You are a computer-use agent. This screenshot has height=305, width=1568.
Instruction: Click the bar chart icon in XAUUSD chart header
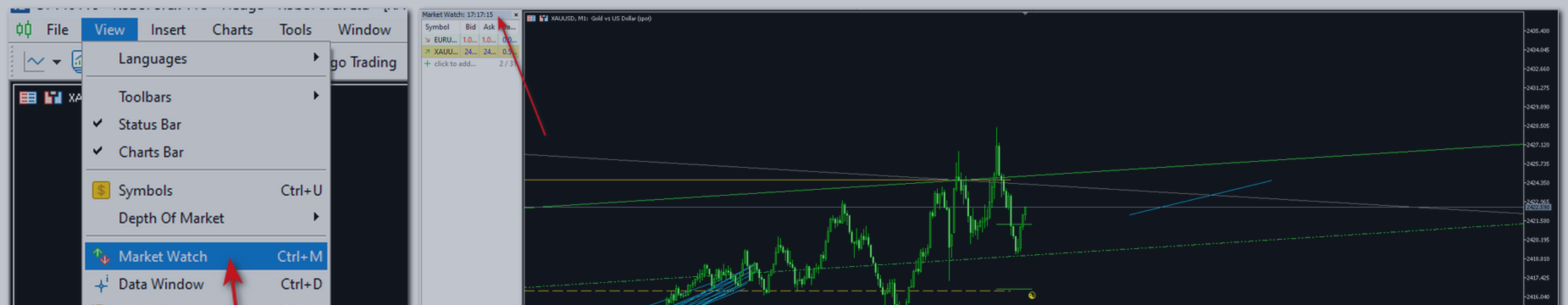coord(543,18)
